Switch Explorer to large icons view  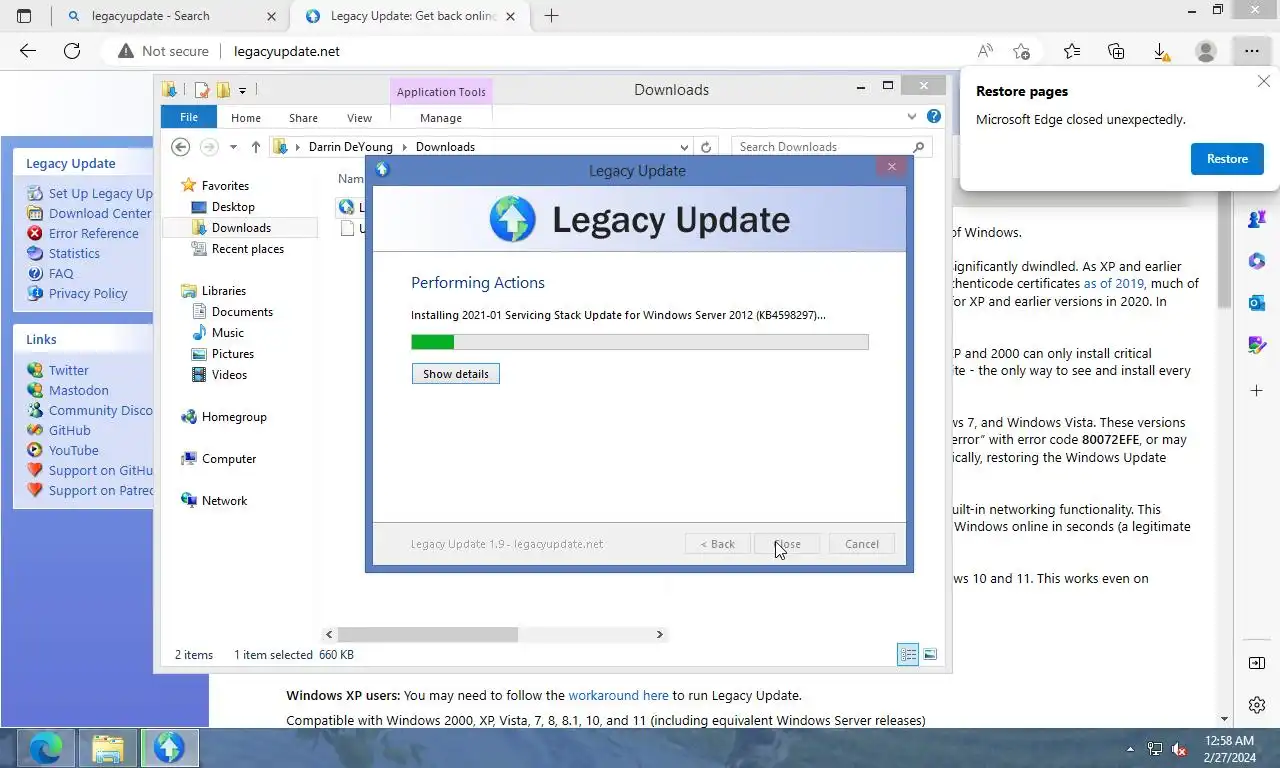pos(930,655)
